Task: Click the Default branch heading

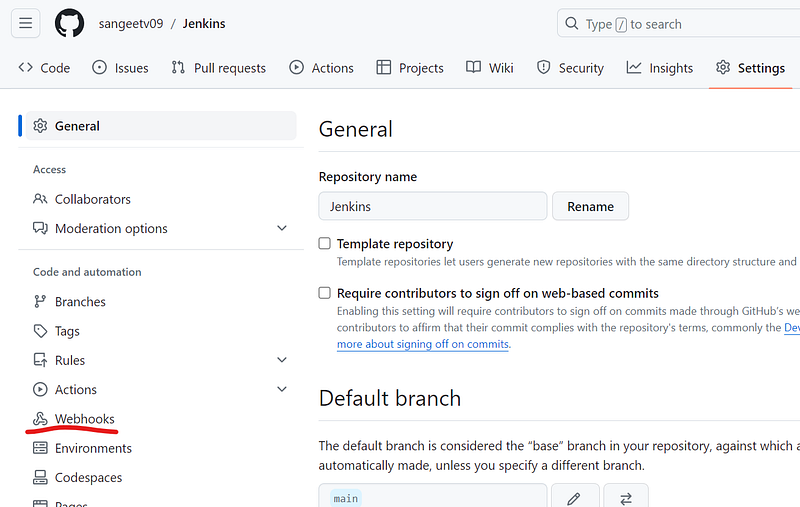Action: click(390, 398)
